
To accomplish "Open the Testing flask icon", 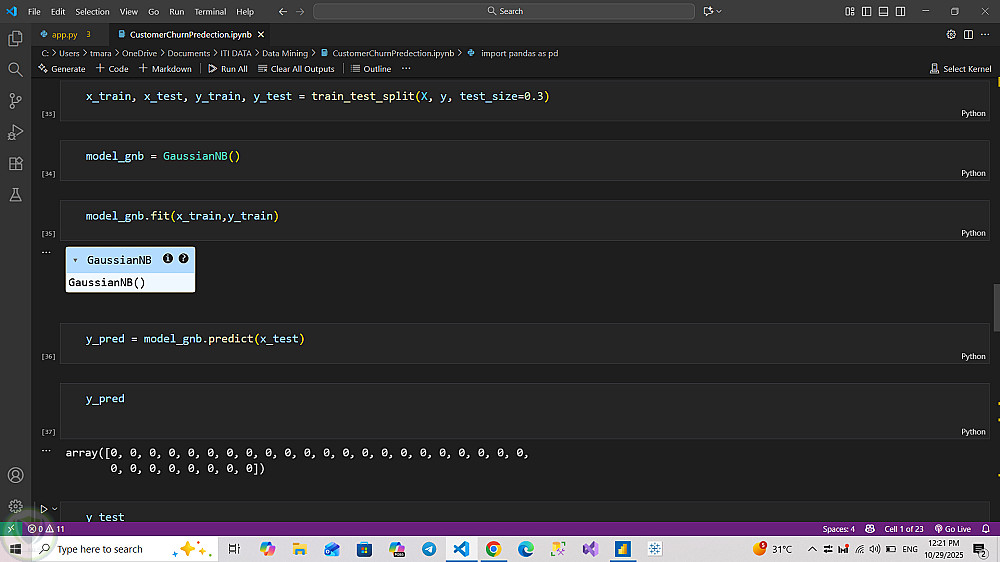I will click(15, 195).
